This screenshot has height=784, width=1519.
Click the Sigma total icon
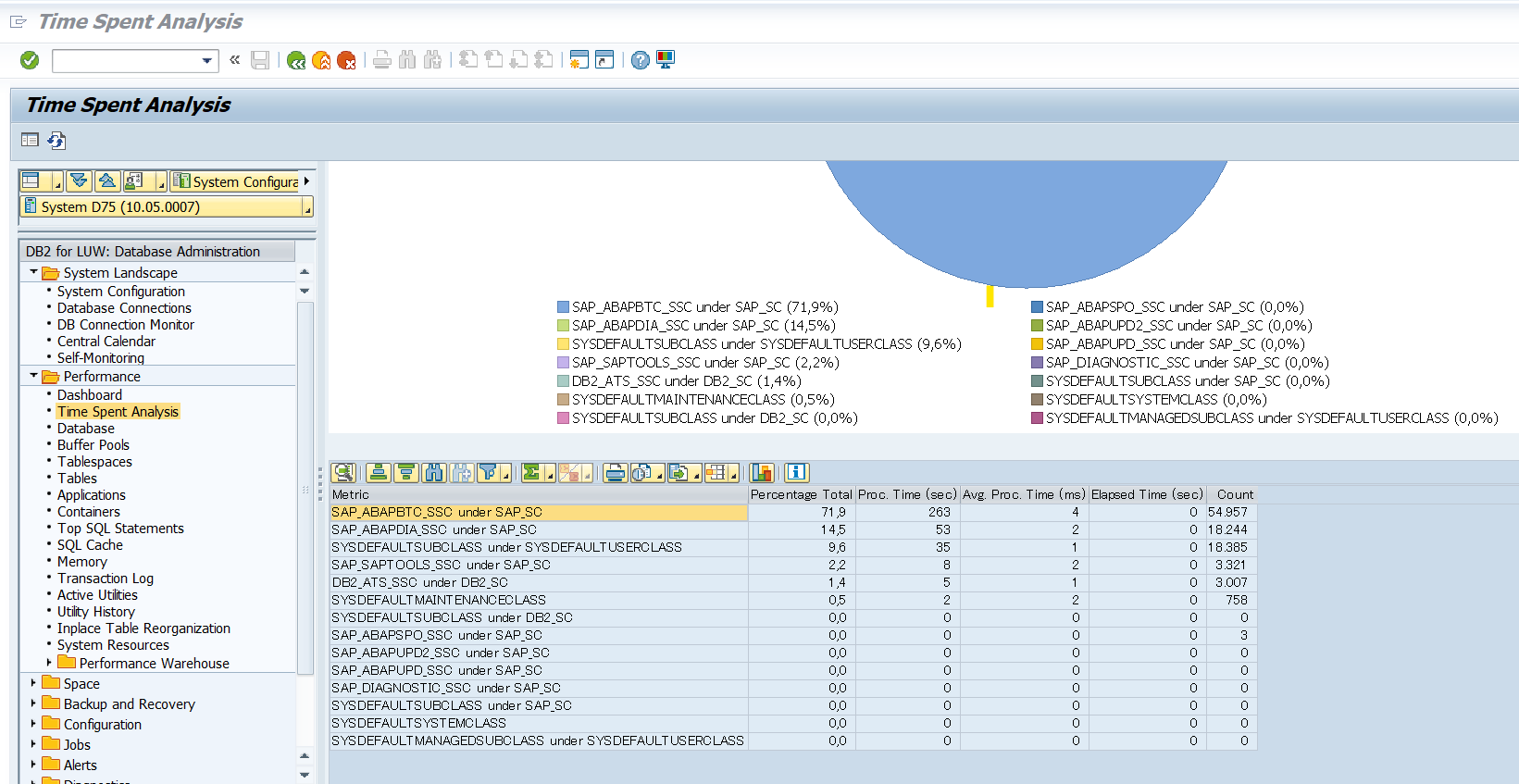point(531,473)
